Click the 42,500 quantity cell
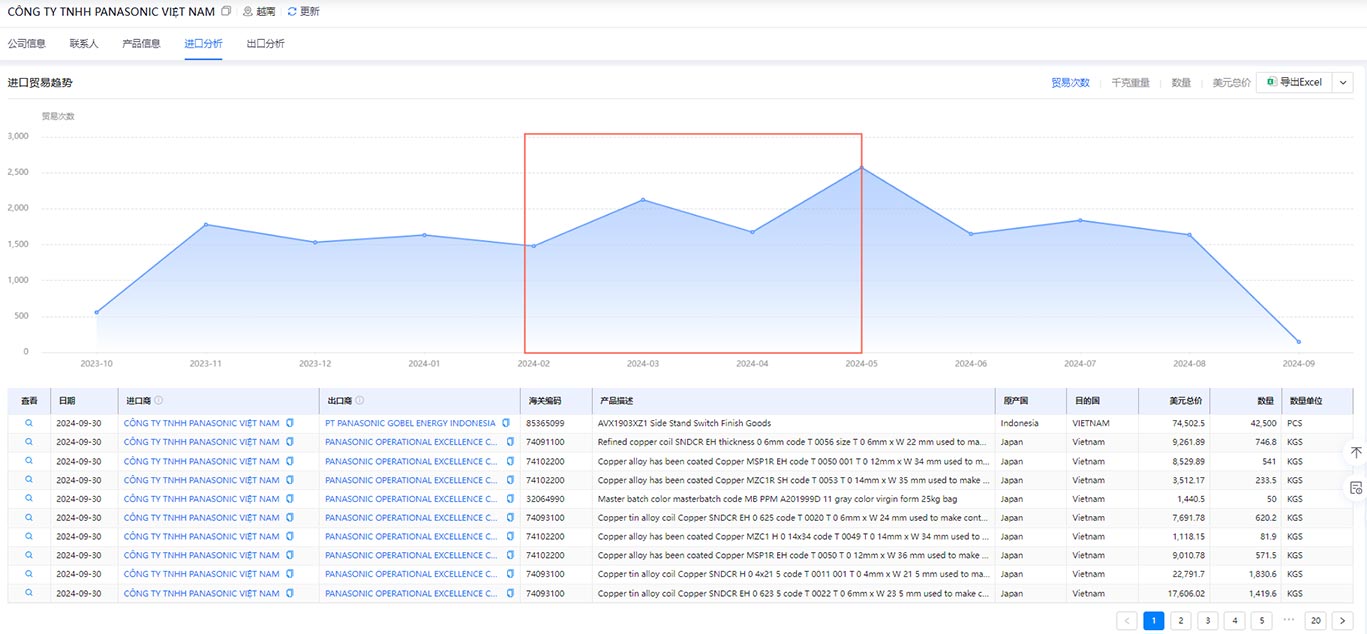This screenshot has height=634, width=1367. (x=1246, y=423)
